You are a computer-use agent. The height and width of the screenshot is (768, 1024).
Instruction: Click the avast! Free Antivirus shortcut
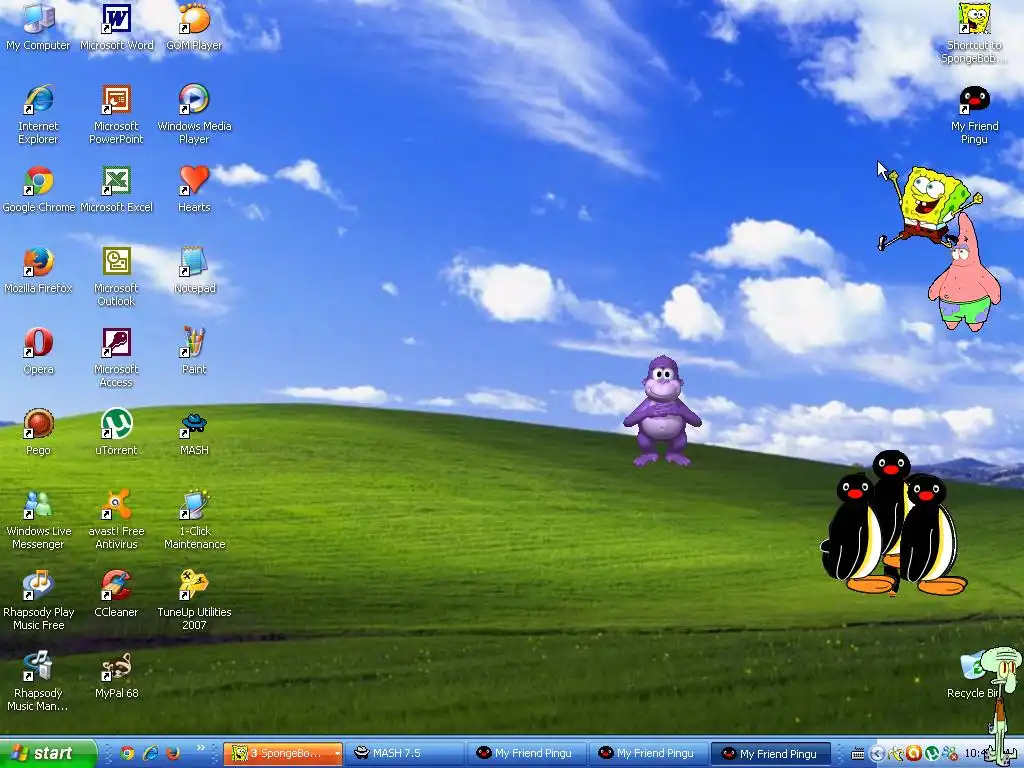116,519
